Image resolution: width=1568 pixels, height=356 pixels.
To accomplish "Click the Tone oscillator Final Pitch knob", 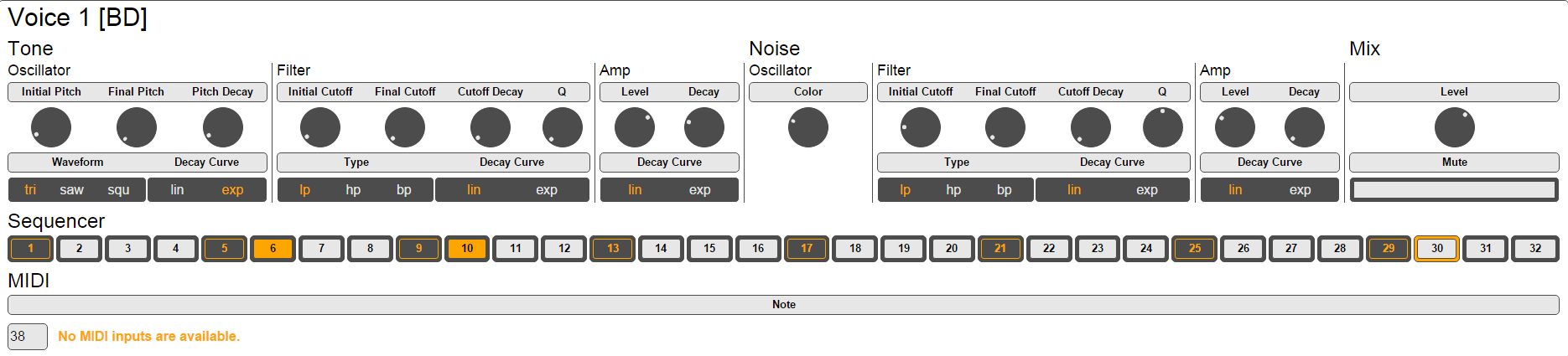I will [137, 127].
